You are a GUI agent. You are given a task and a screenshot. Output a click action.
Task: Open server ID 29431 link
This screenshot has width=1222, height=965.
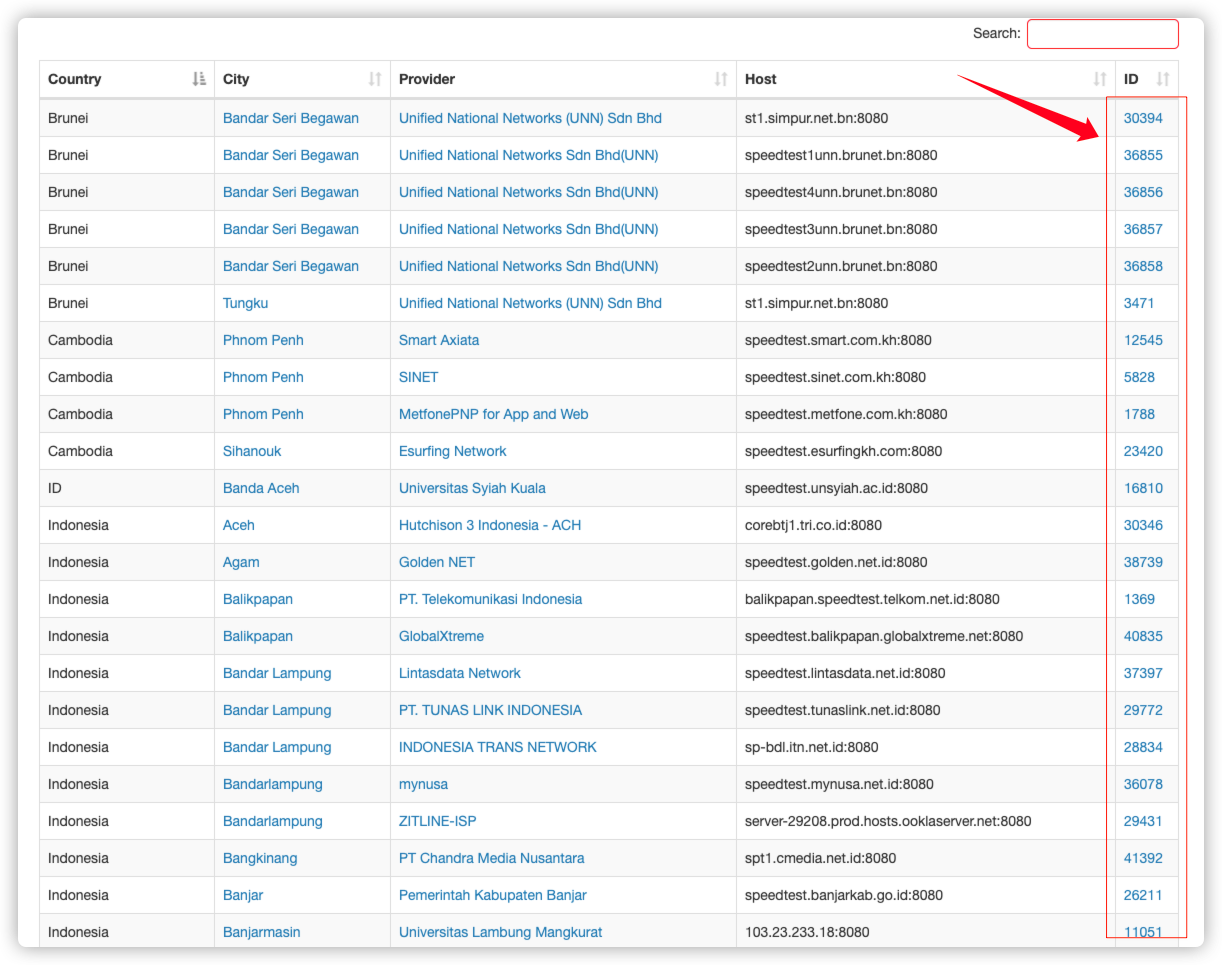1143,821
